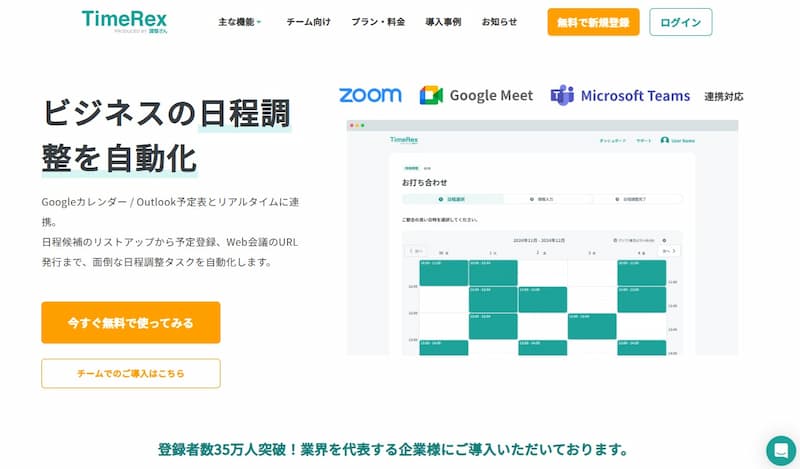This screenshot has width=800, height=469.
Task: Click the ビジネスの日程調整を自動化 headline
Action: coord(166,136)
